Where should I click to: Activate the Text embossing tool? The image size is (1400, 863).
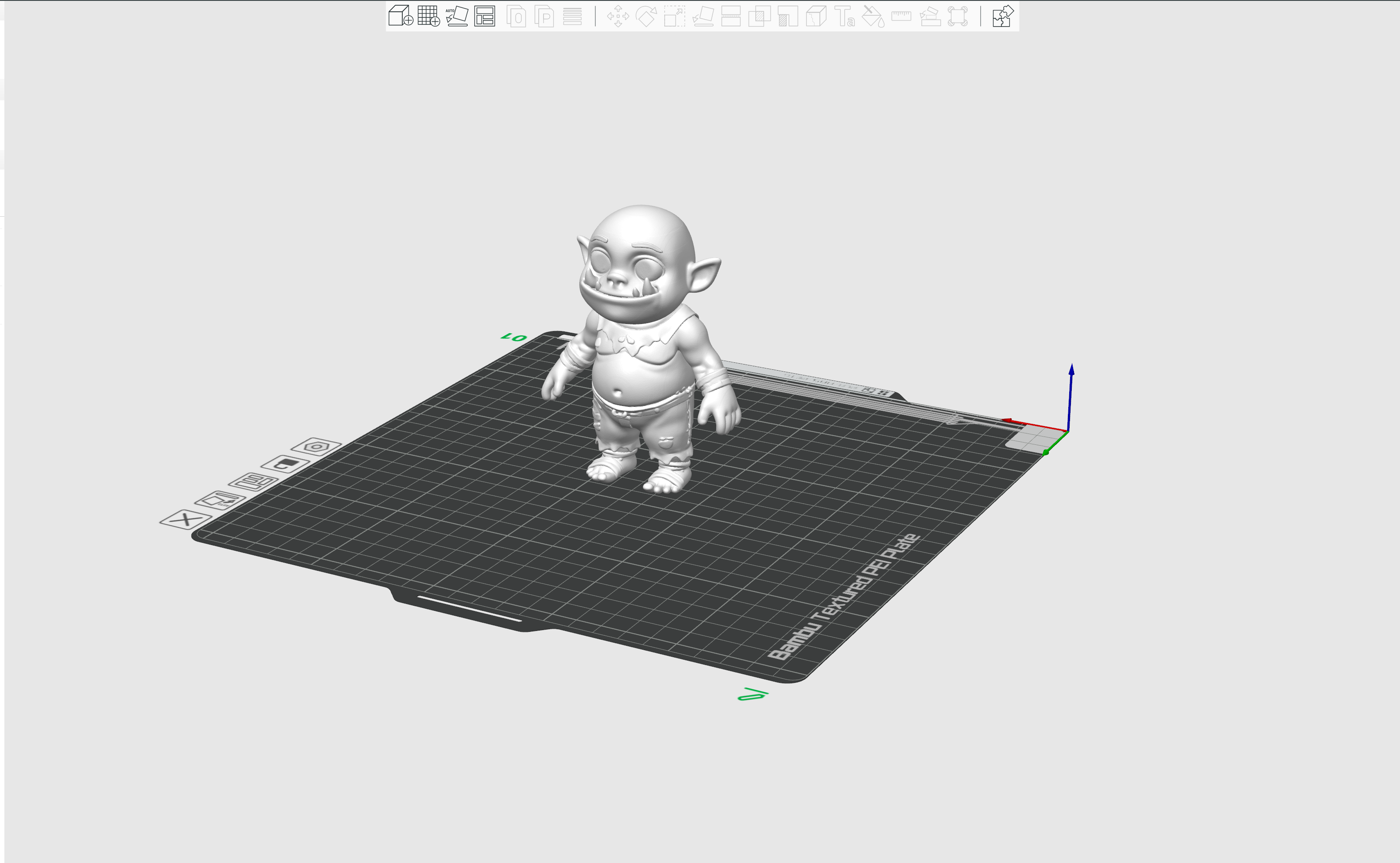tap(844, 17)
